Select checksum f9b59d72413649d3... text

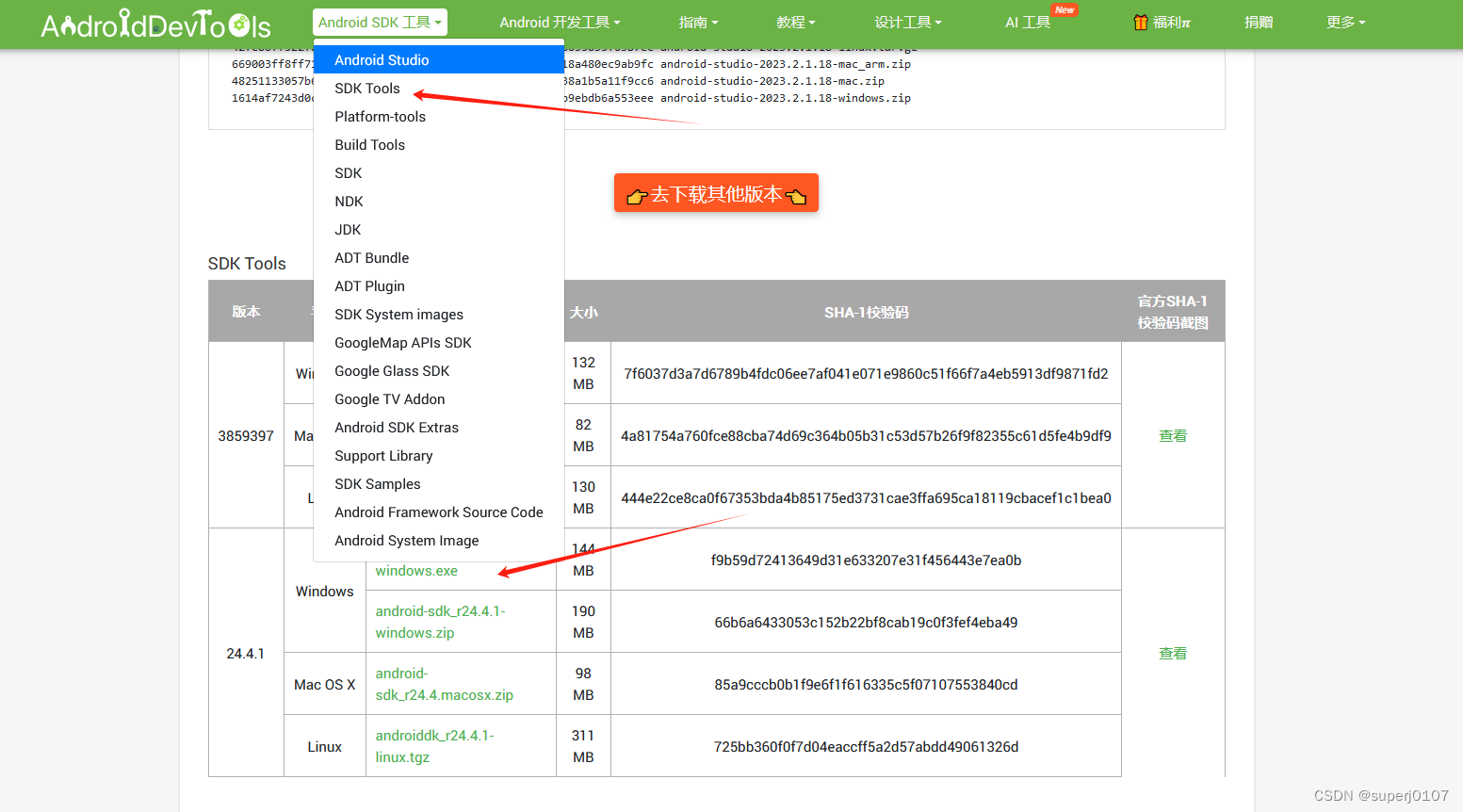click(866, 560)
